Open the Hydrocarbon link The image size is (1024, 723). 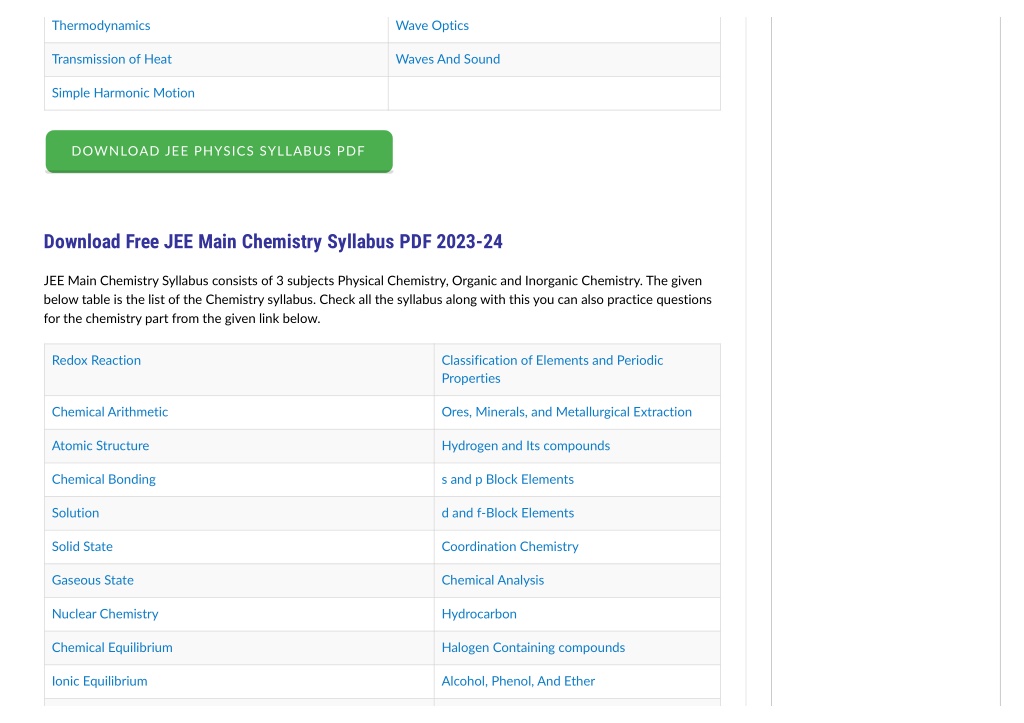pos(479,614)
